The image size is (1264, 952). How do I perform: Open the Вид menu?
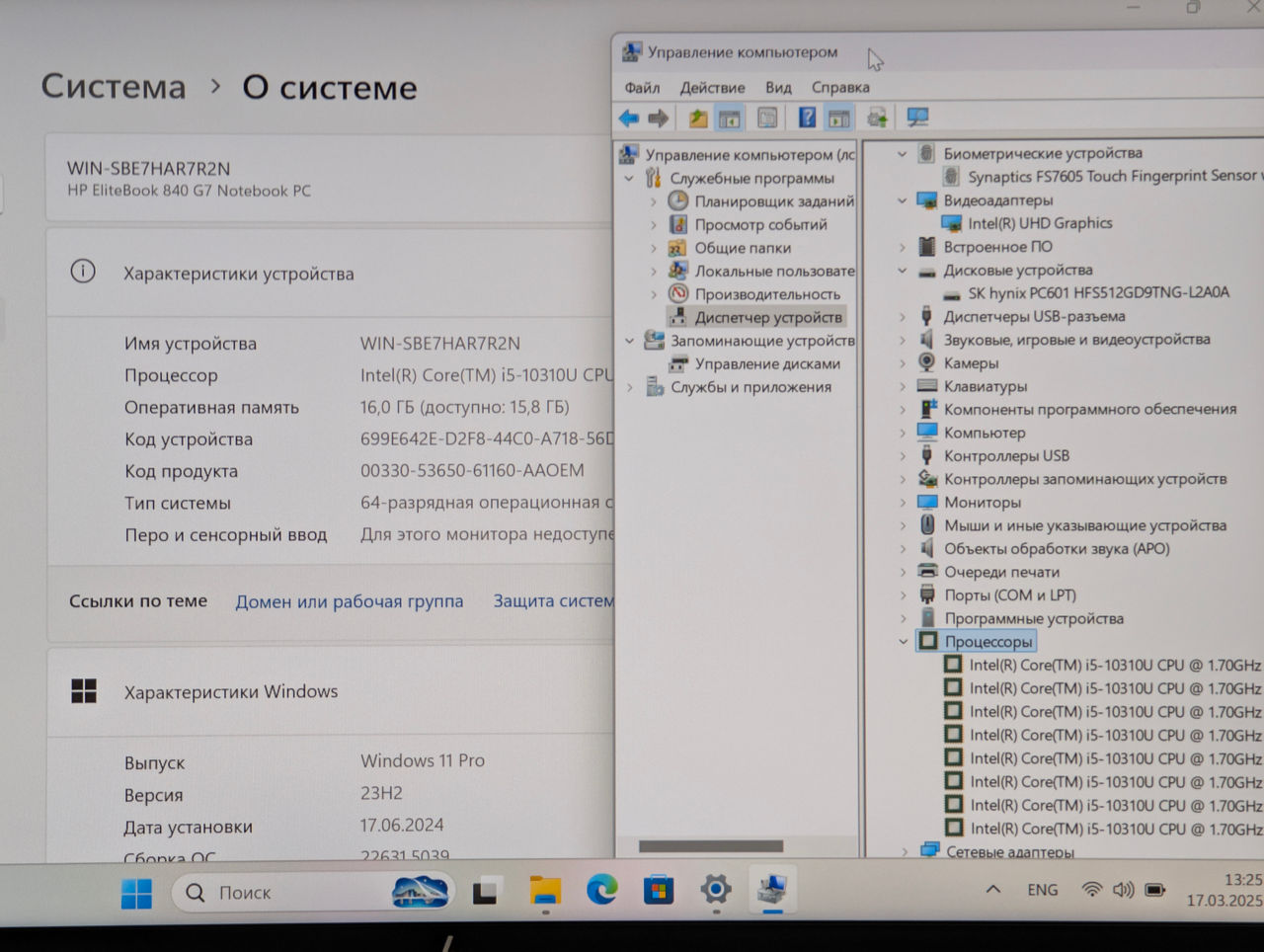pos(778,88)
